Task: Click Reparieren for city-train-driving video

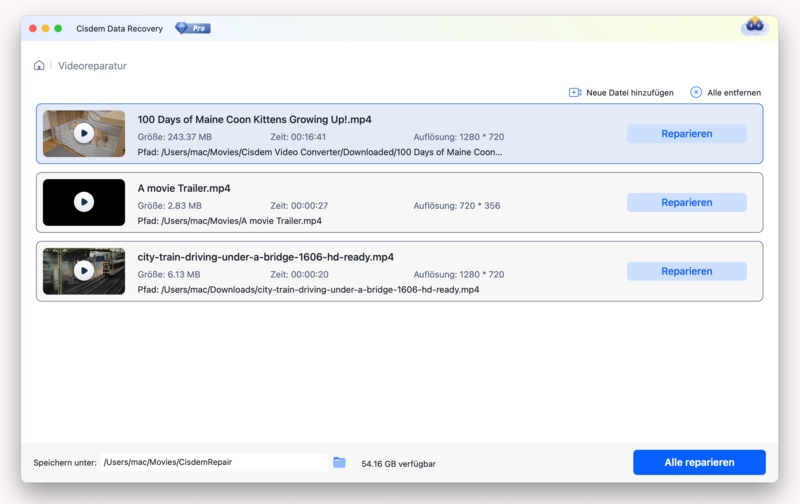Action: [x=687, y=271]
